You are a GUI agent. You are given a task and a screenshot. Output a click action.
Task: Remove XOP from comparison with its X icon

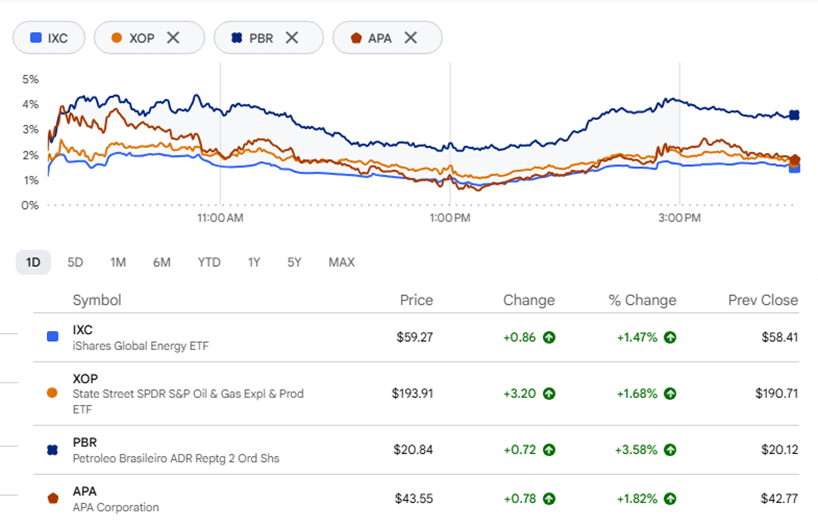click(173, 38)
